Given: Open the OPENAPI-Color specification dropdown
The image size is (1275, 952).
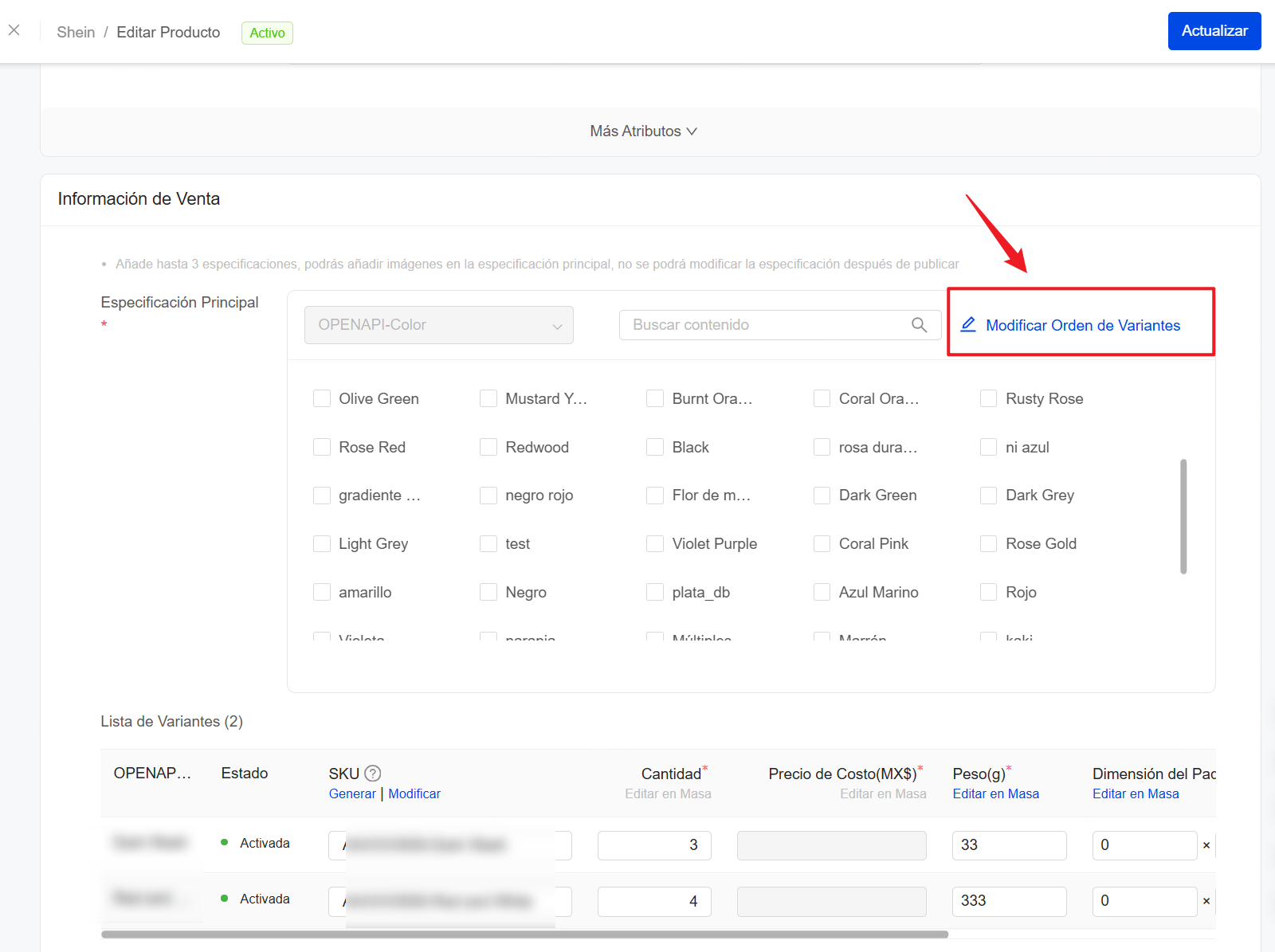Looking at the screenshot, I should (438, 325).
